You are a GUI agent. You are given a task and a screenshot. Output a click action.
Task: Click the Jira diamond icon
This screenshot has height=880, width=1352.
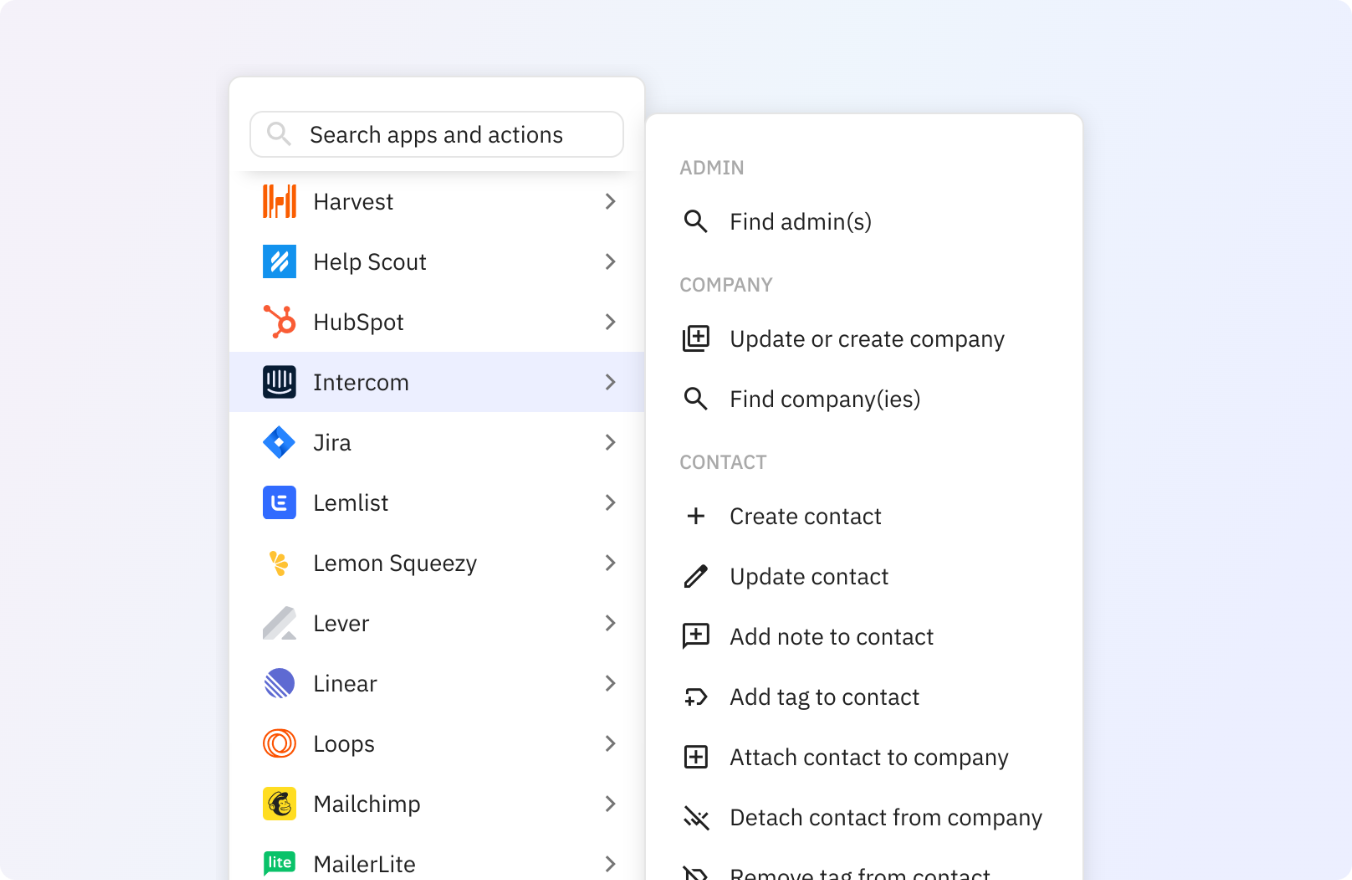pos(279,442)
